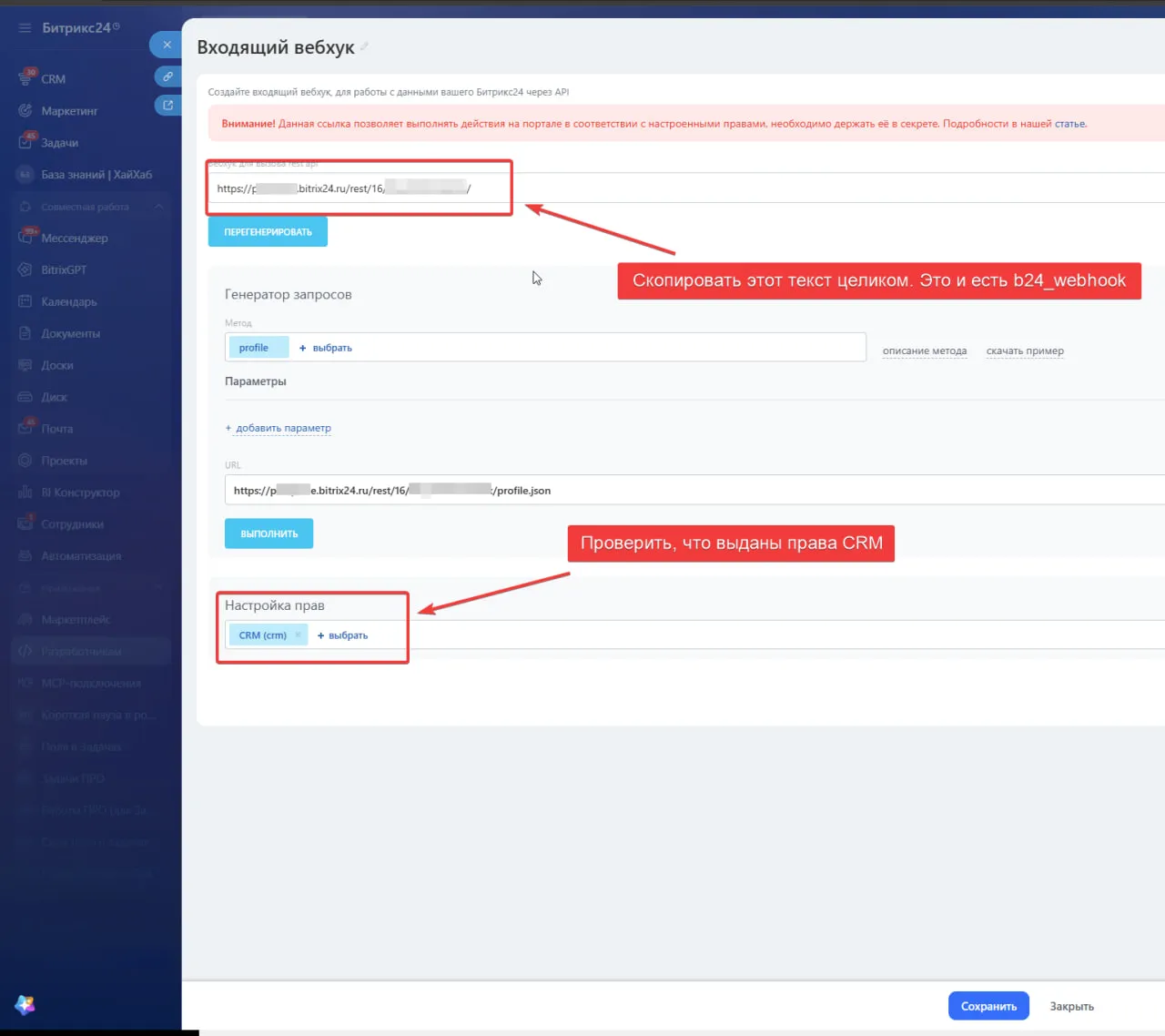Image resolution: width=1165 pixels, height=1036 pixels.
Task: Click the BitrixGPT icon in the sidebar
Action: pos(25,269)
